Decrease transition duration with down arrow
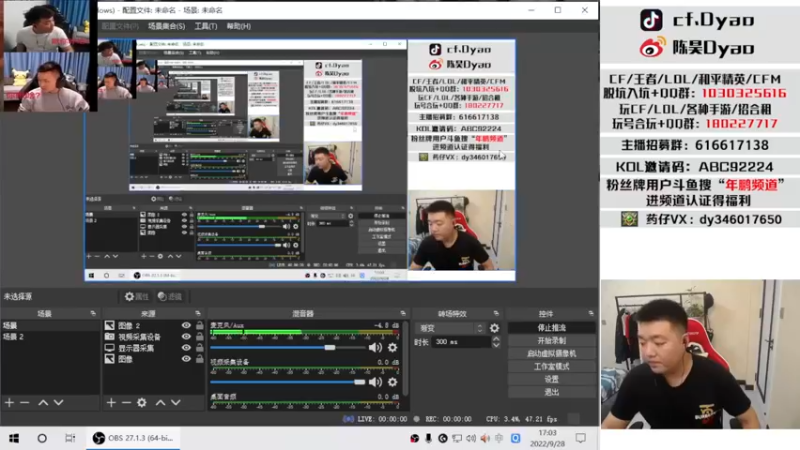 click(496, 345)
